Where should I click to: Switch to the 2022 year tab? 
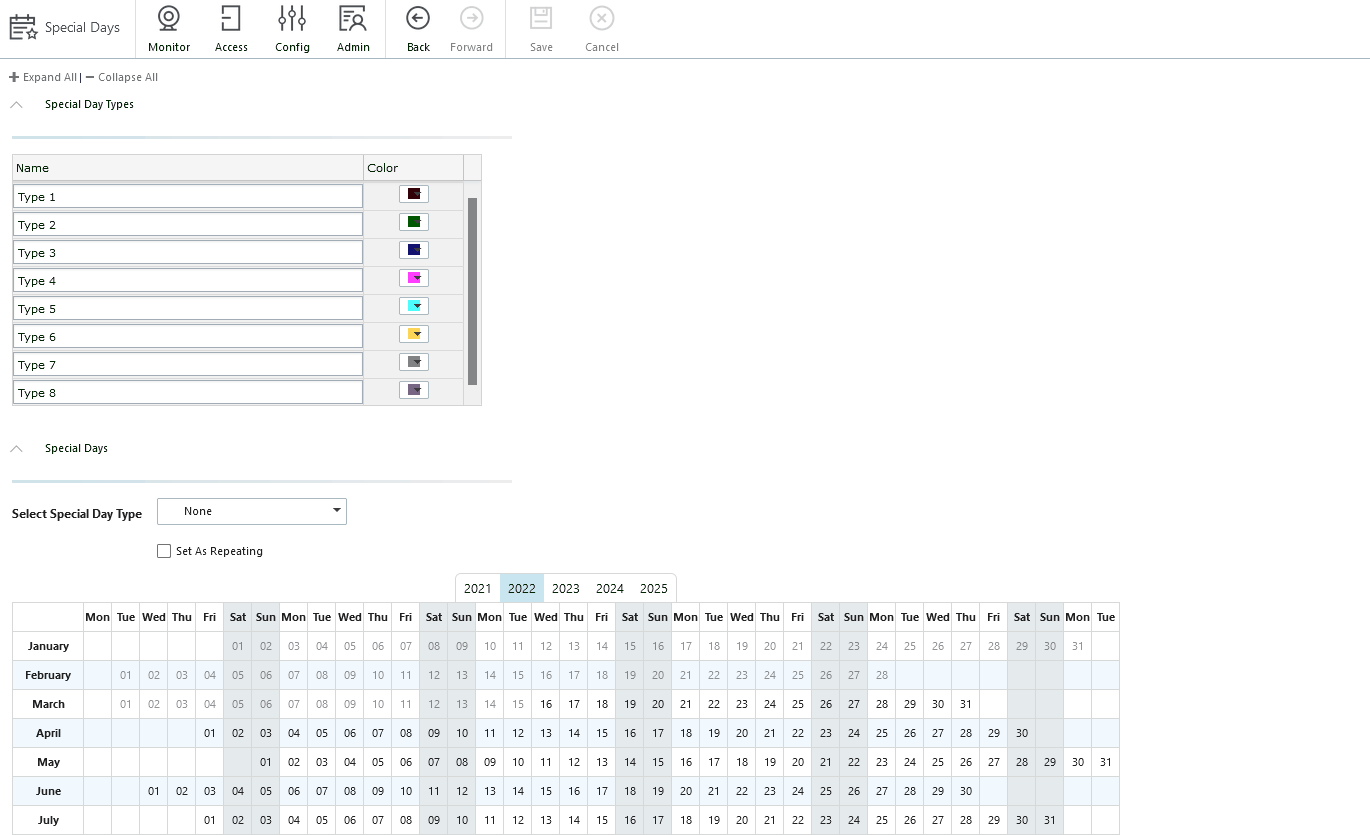point(522,588)
